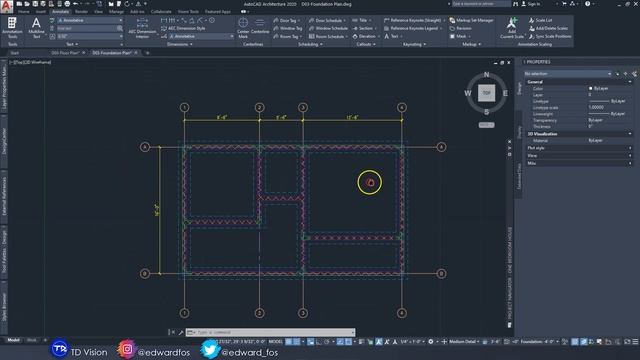Toggle snap mode in status bar
Image resolution: width=640 pixels, height=360 pixels.
pyautogui.click(x=297, y=342)
